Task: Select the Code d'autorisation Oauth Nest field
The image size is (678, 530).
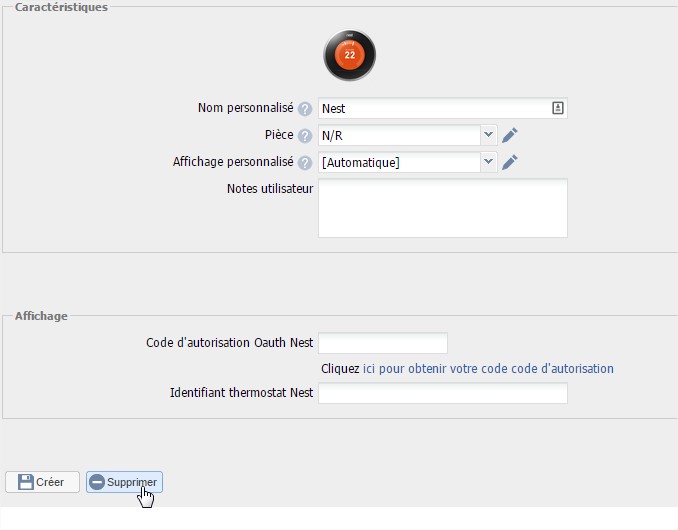Action: pyautogui.click(x=382, y=343)
